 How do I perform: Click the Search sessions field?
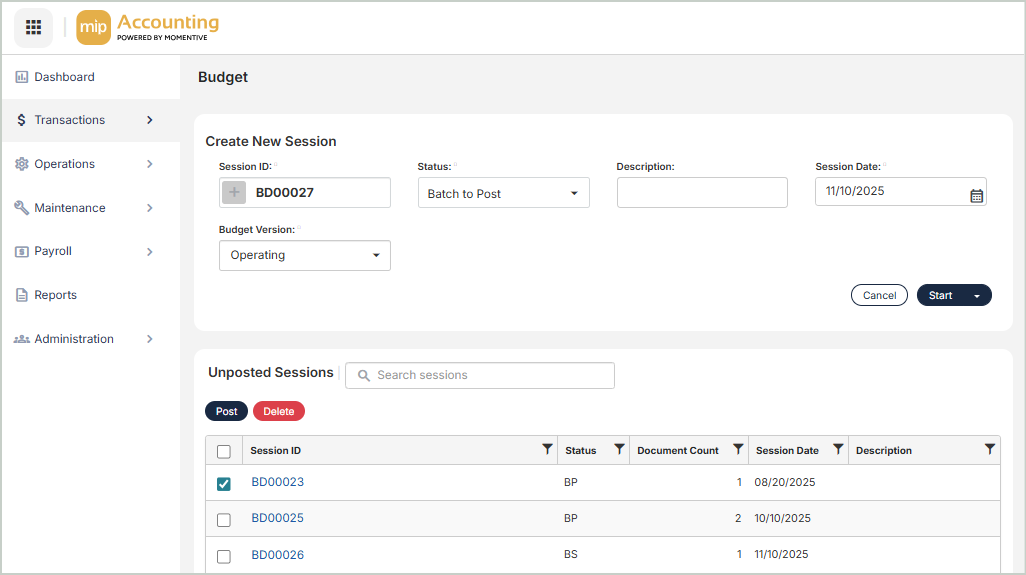pyautogui.click(x=480, y=375)
